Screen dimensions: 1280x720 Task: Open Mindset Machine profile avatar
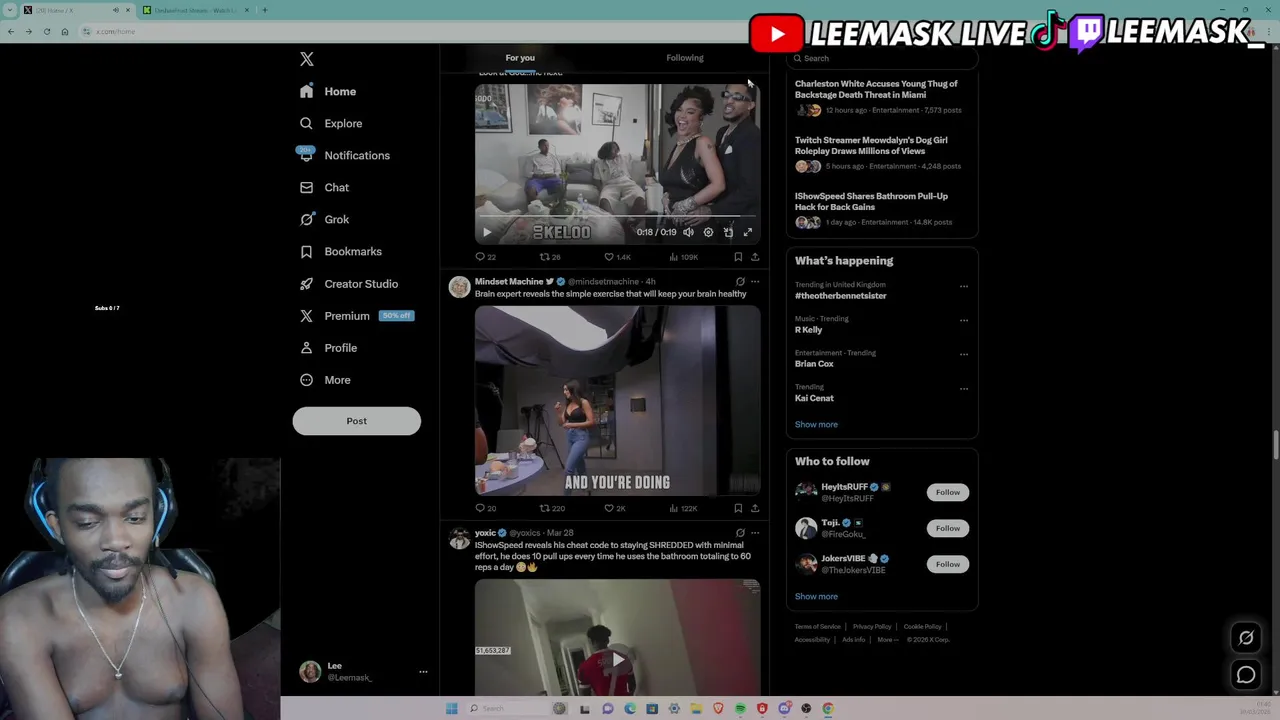pos(459,288)
